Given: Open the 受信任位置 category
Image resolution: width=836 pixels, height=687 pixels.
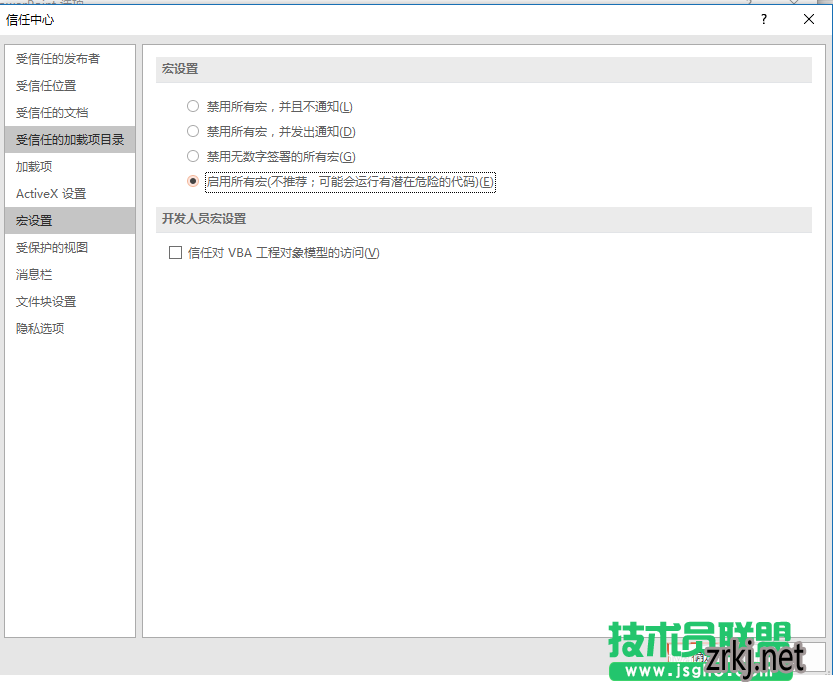Looking at the screenshot, I should 70,86.
